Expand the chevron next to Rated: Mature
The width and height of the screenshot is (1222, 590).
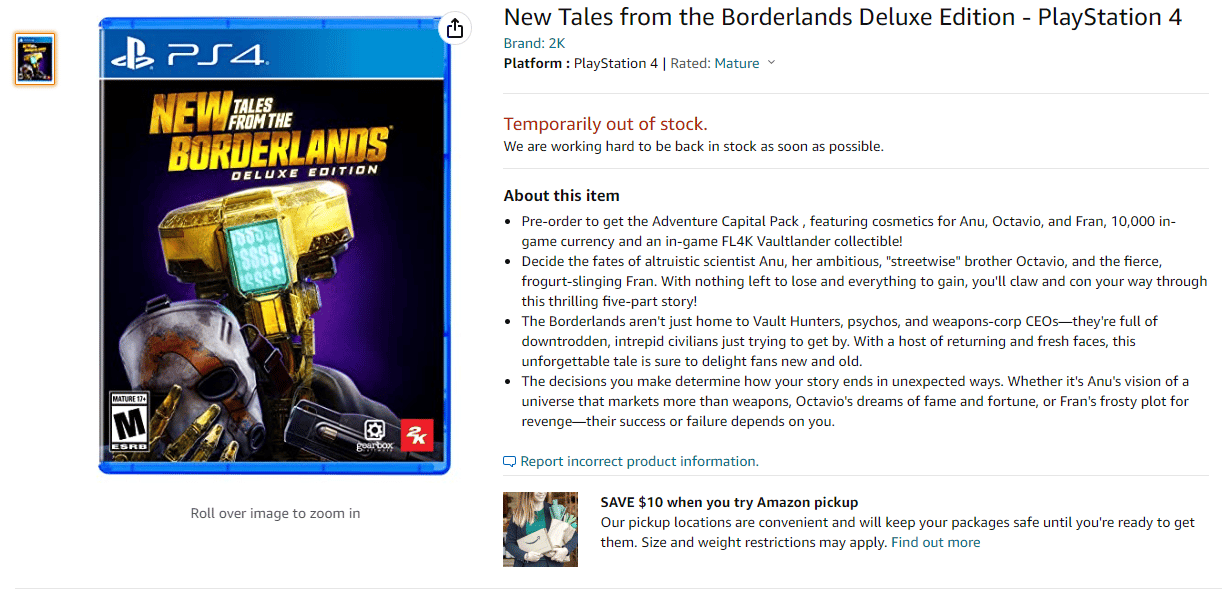771,63
